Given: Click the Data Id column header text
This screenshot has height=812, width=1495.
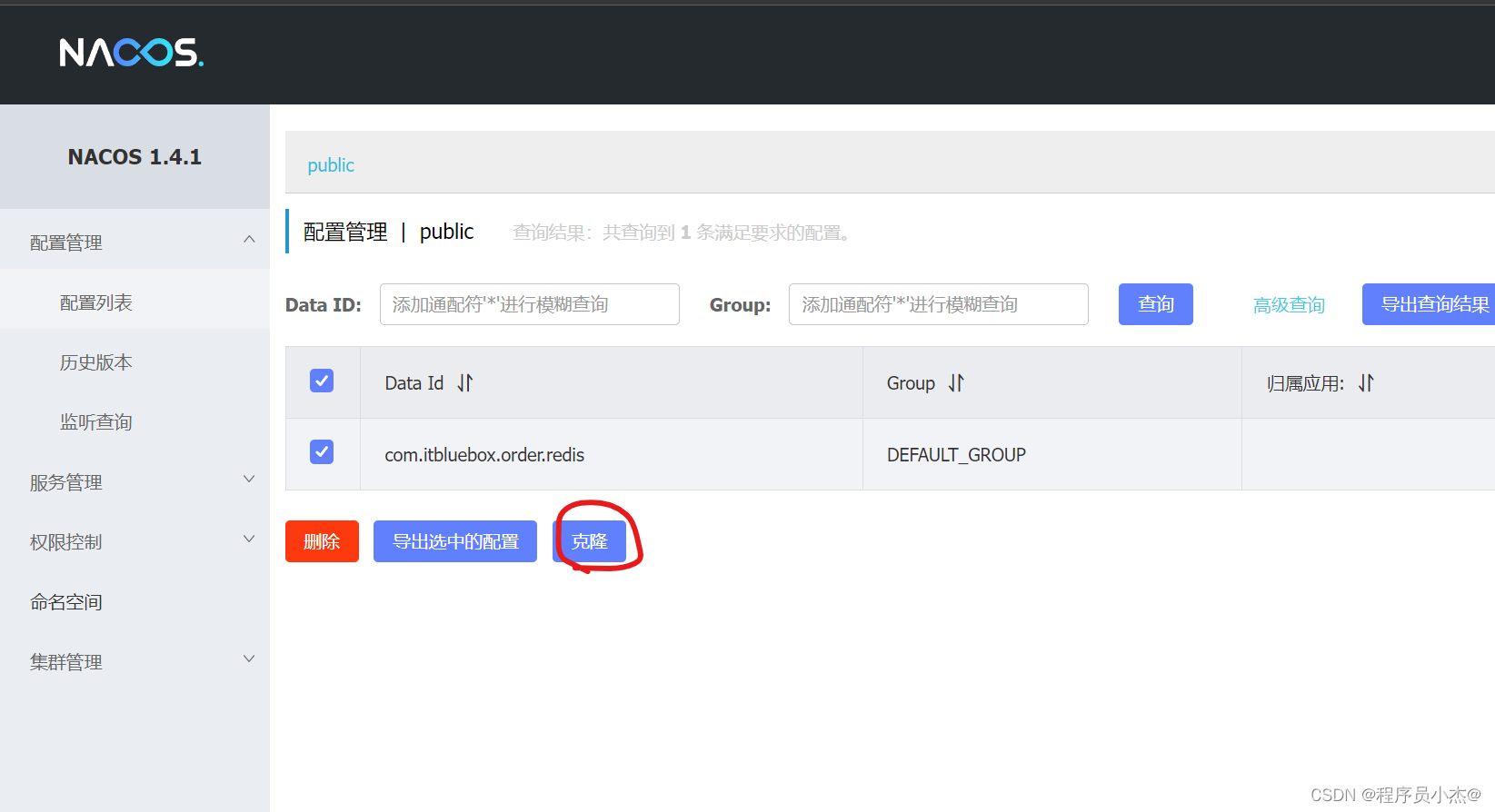Looking at the screenshot, I should [x=414, y=383].
